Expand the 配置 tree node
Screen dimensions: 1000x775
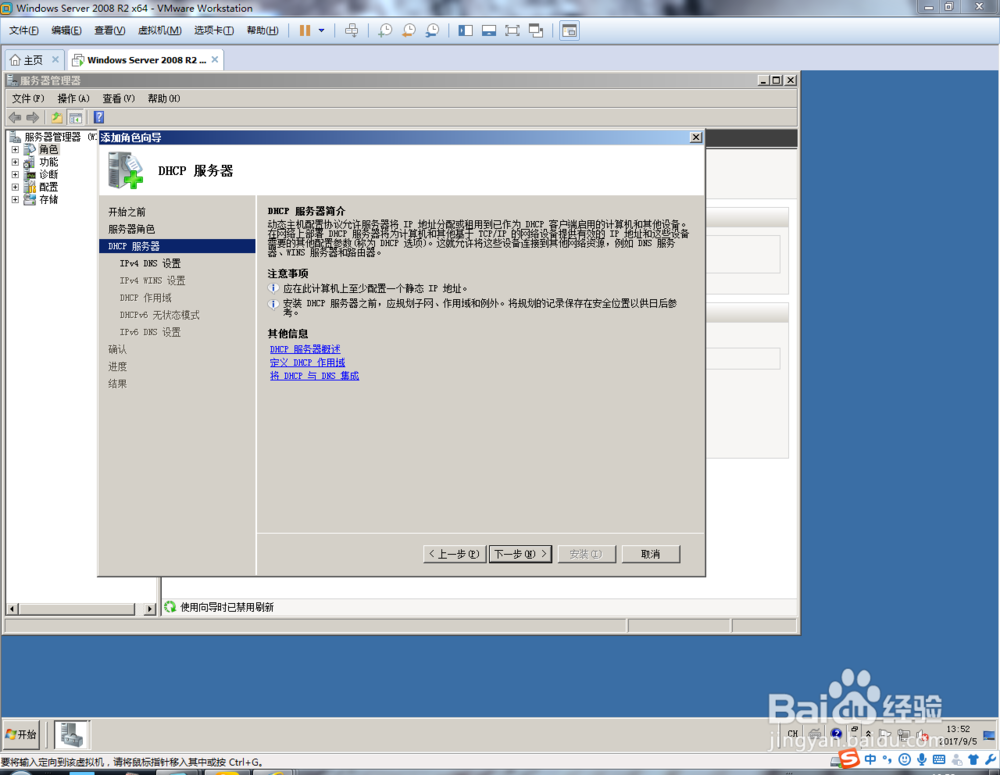pos(15,187)
